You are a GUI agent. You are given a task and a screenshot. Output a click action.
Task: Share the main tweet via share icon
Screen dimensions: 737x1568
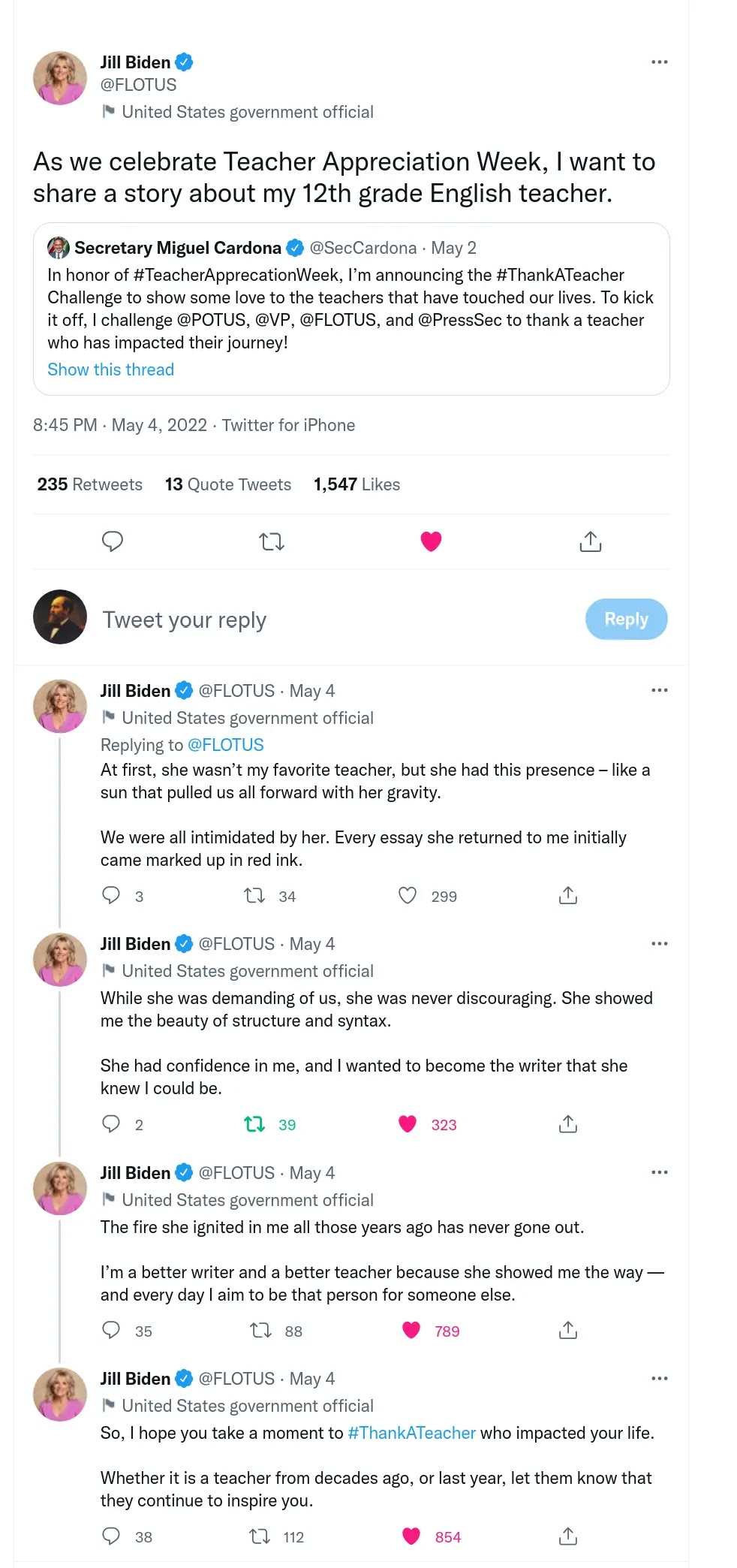pyautogui.click(x=591, y=541)
